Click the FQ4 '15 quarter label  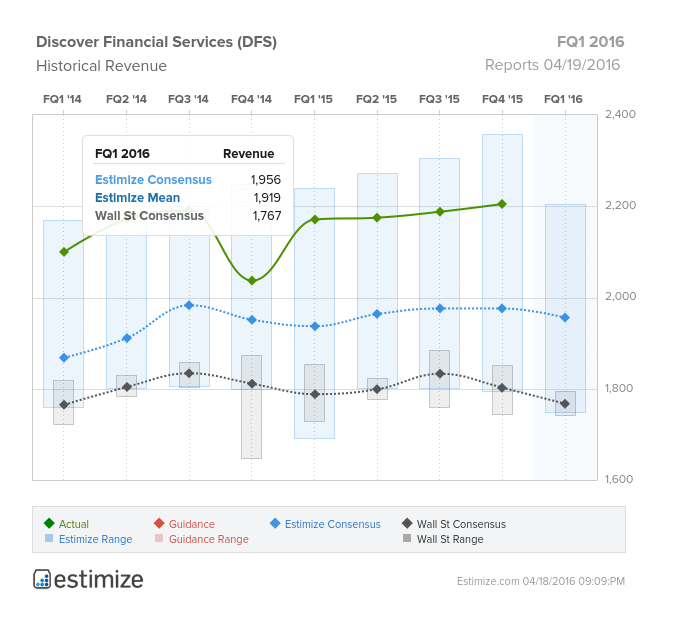pos(502,99)
